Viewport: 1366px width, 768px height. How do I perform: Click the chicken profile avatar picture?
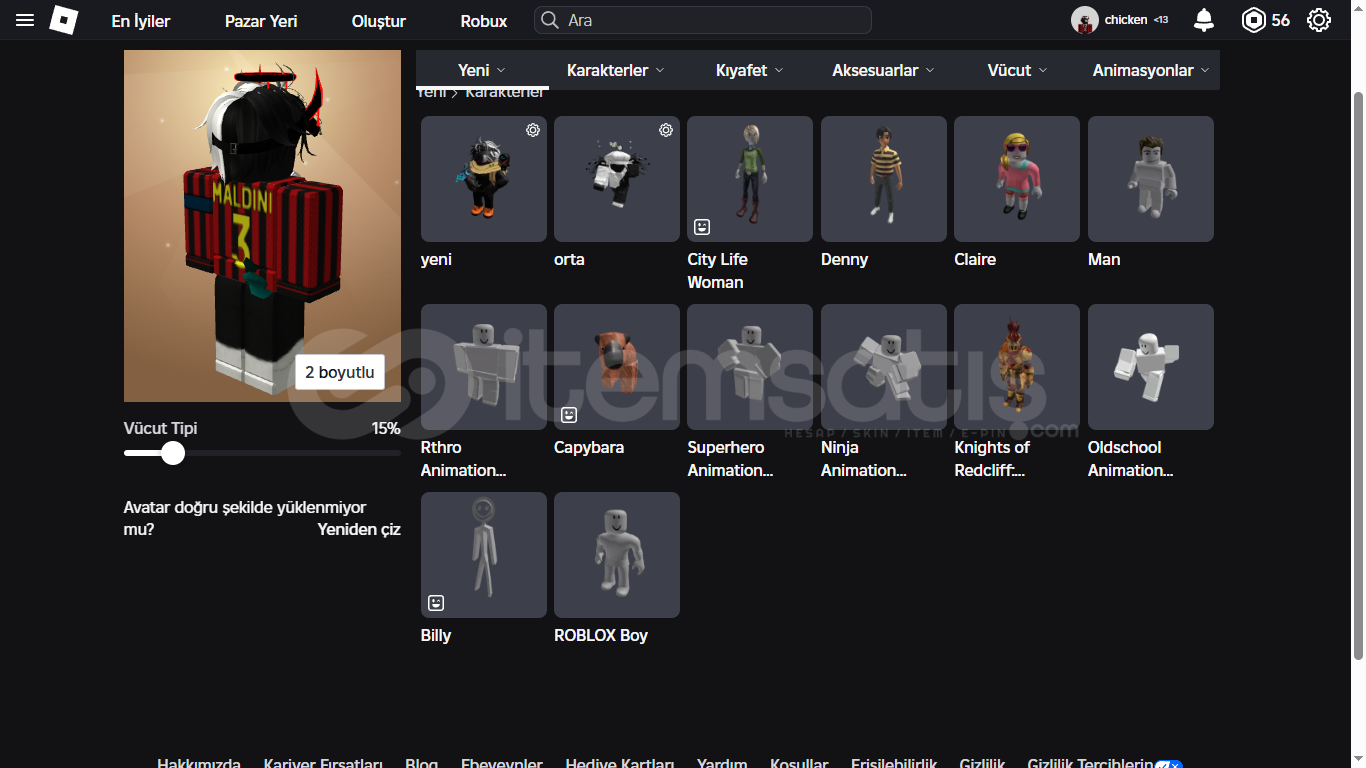(x=1084, y=20)
